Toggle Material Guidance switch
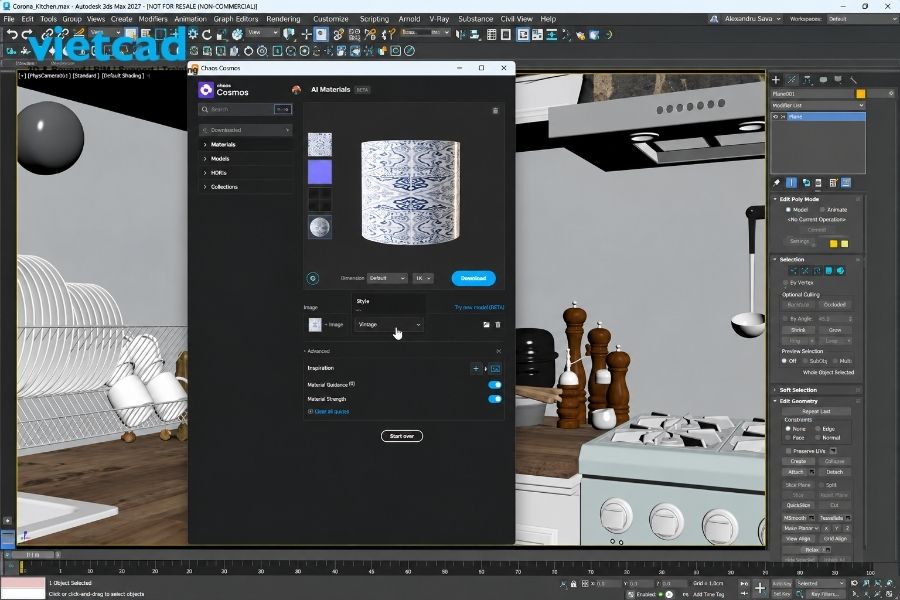The width and height of the screenshot is (900, 600). pyautogui.click(x=495, y=385)
